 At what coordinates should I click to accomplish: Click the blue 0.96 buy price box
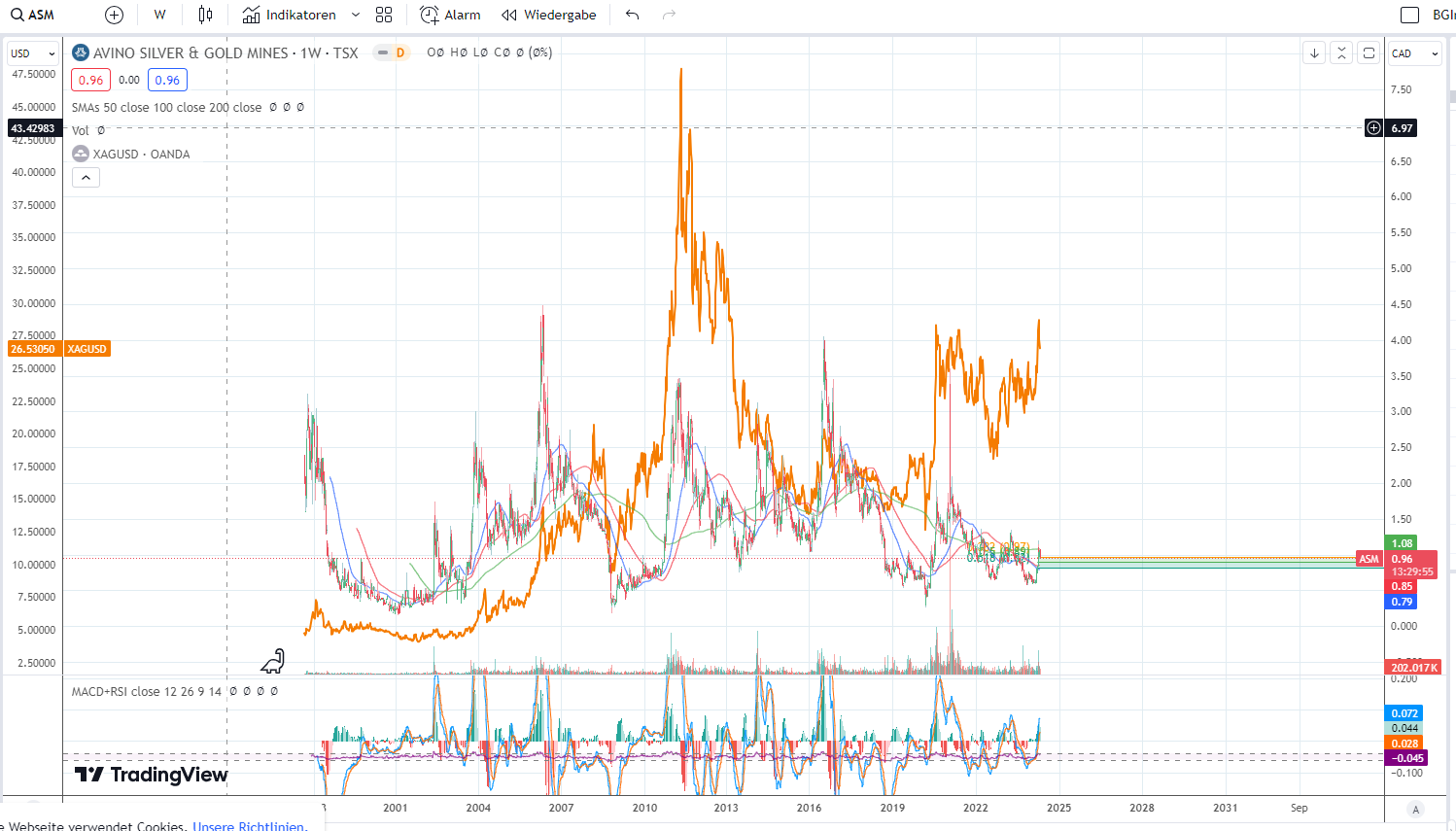coord(167,80)
